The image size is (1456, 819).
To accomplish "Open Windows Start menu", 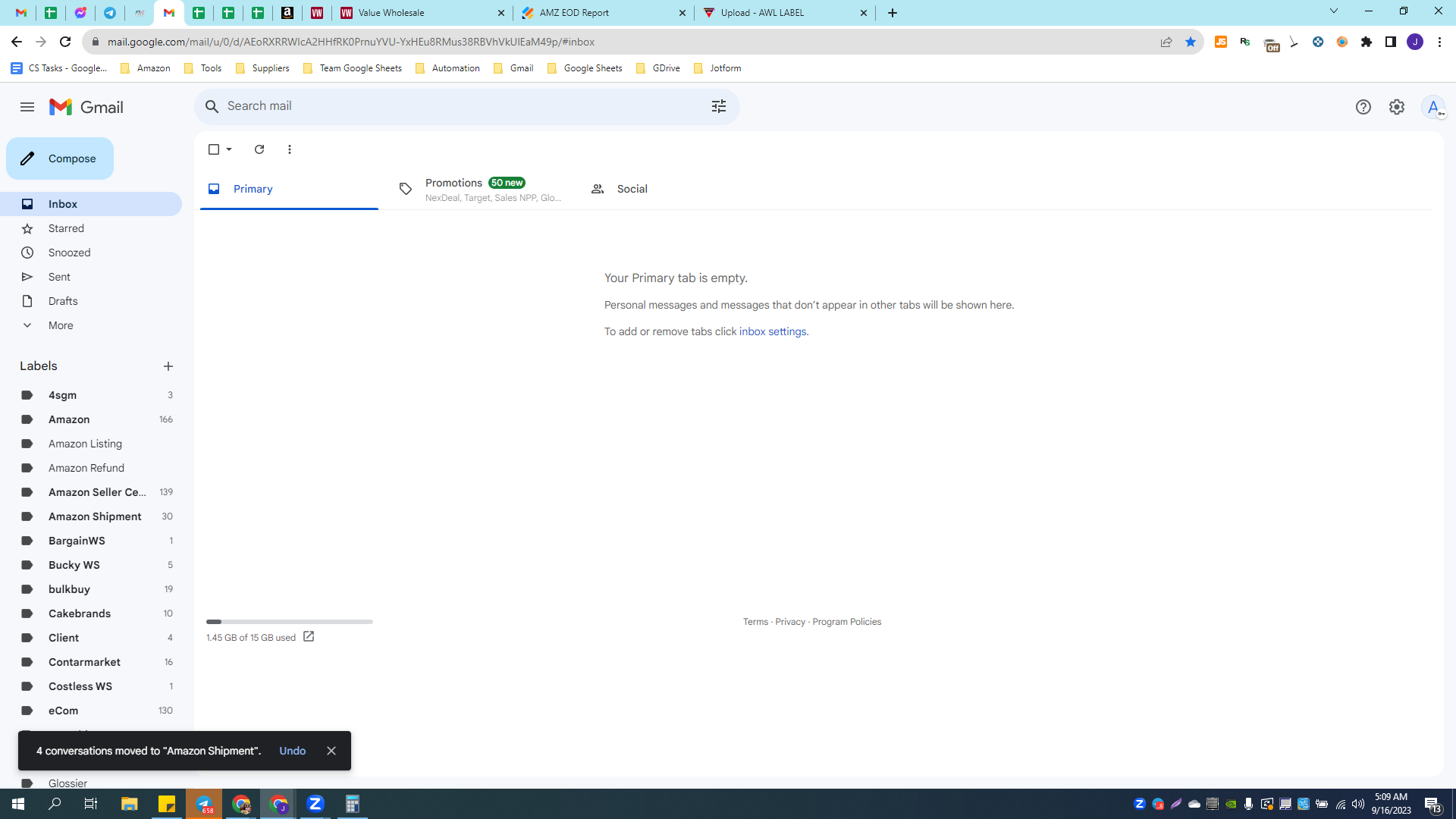I will (x=18, y=804).
